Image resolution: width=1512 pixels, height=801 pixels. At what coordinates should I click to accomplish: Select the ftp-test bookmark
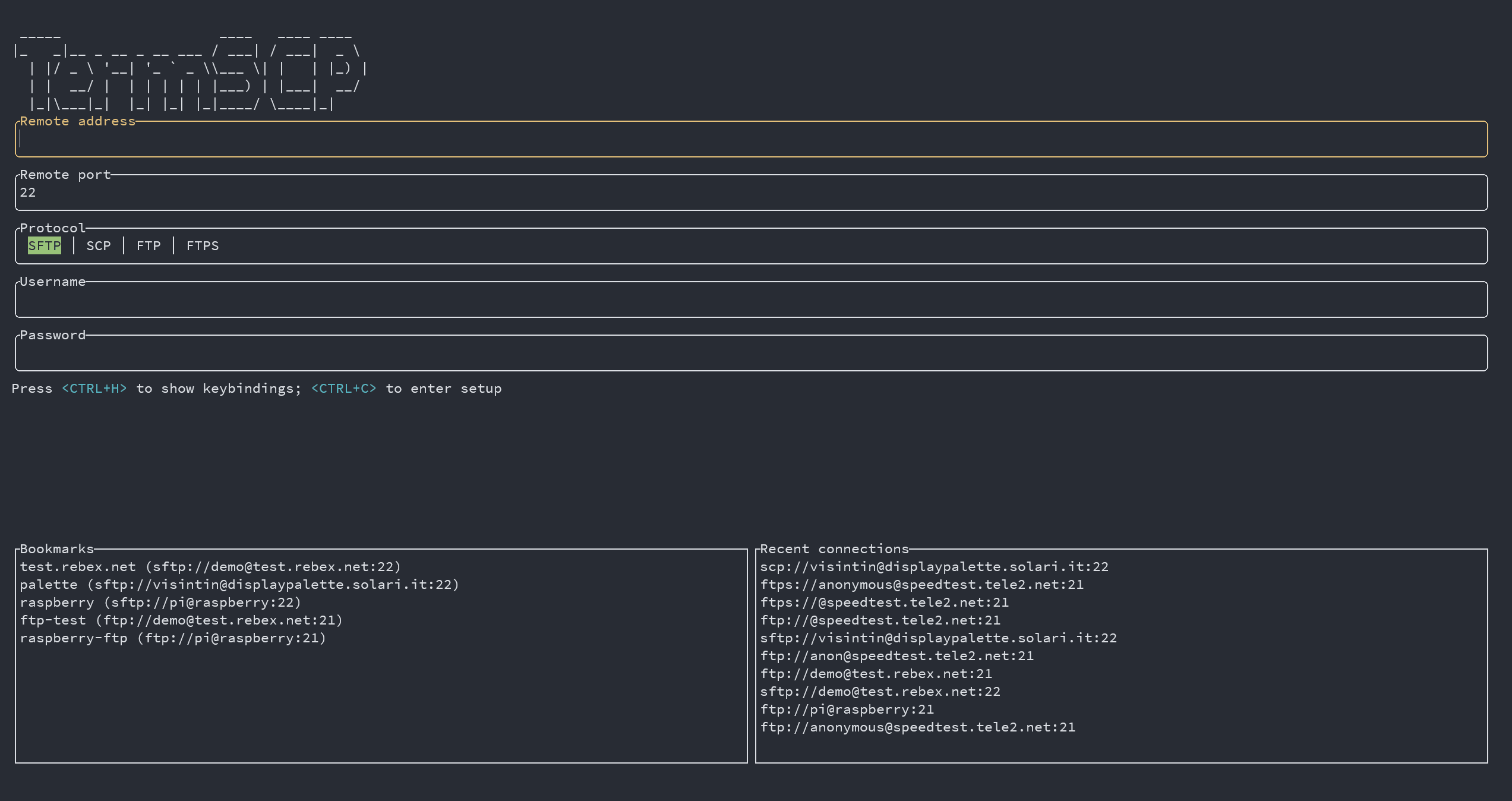click(181, 620)
